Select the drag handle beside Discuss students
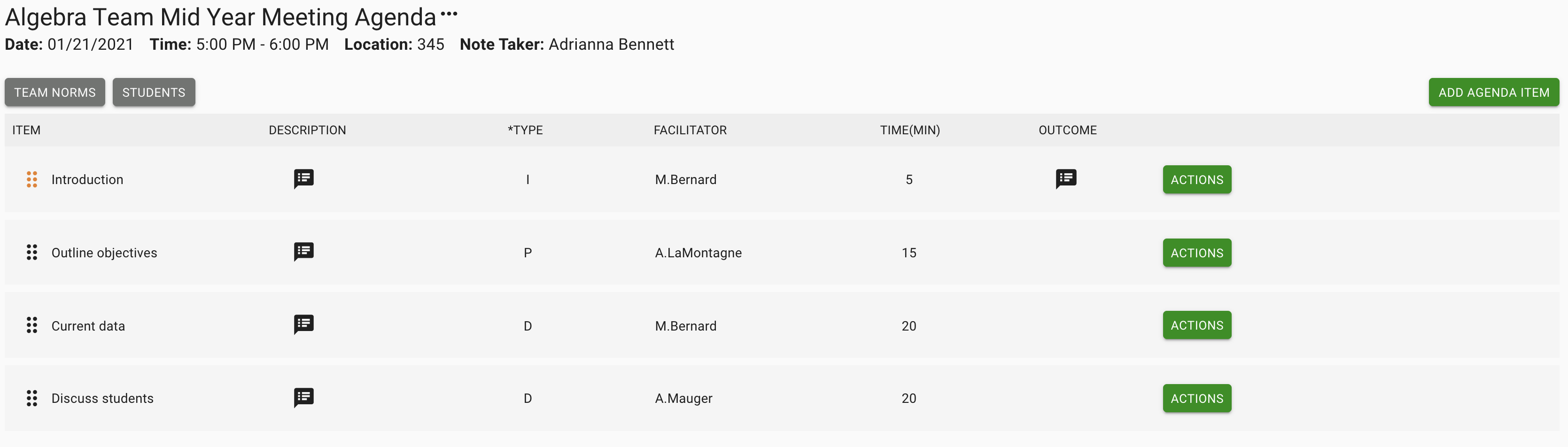The width and height of the screenshot is (1568, 447). tap(32, 398)
